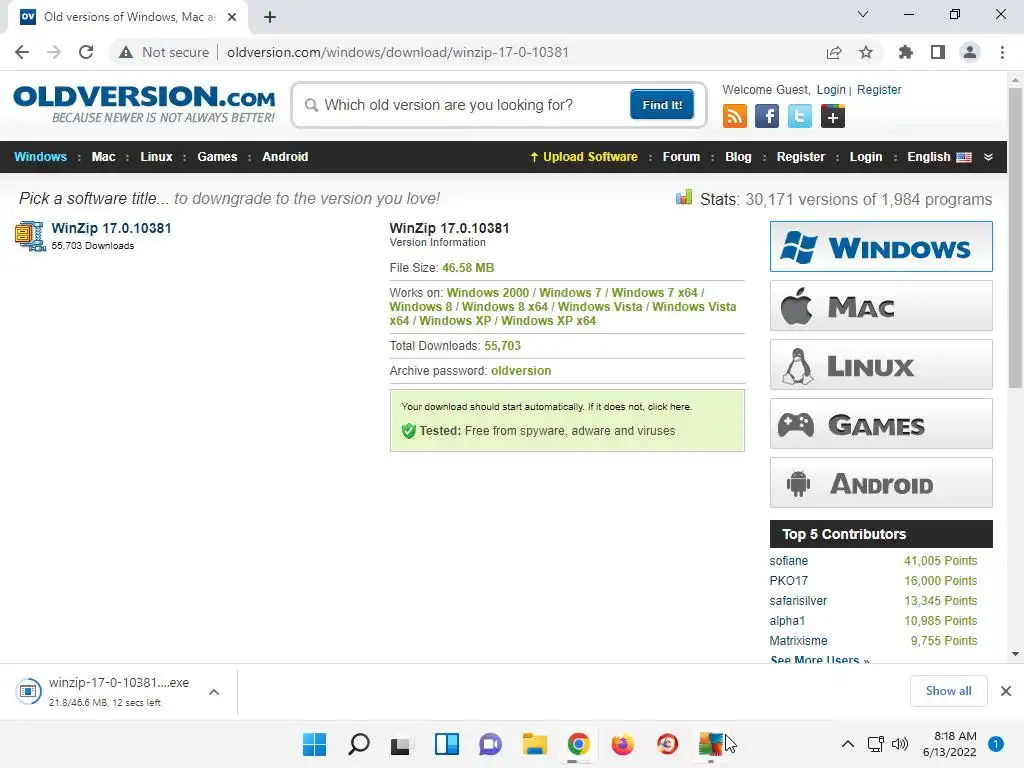Open Linux category sidebar banner
Viewport: 1024px width, 768px height.
[881, 364]
